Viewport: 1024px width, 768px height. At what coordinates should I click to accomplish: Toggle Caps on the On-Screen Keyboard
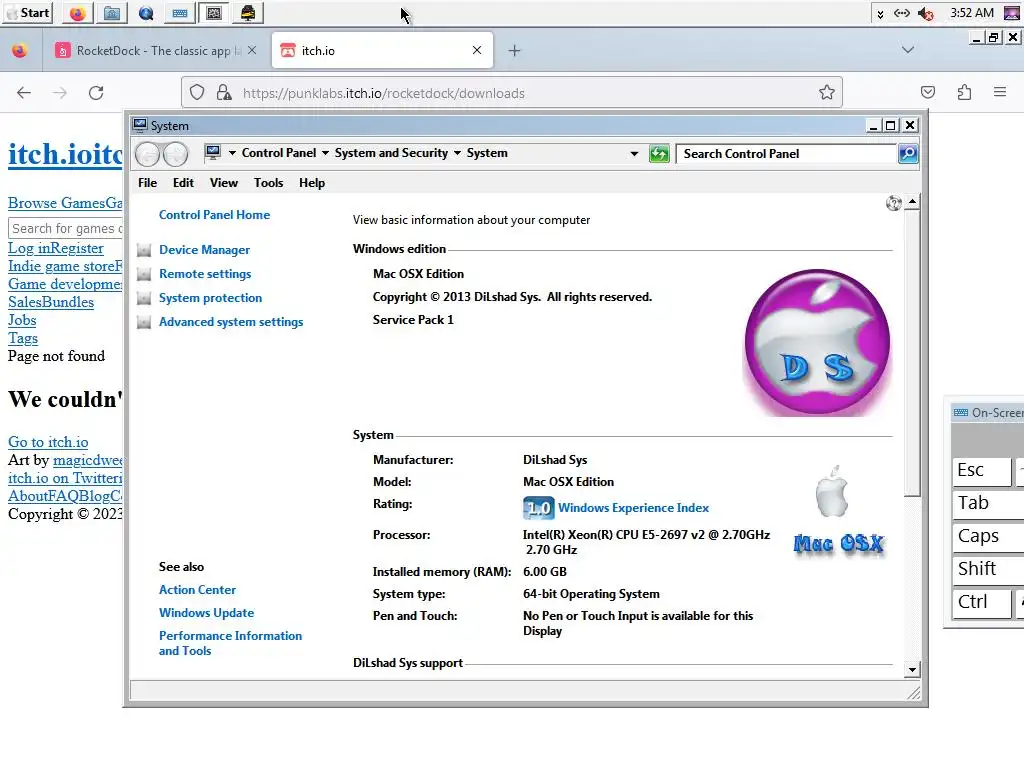click(988, 536)
